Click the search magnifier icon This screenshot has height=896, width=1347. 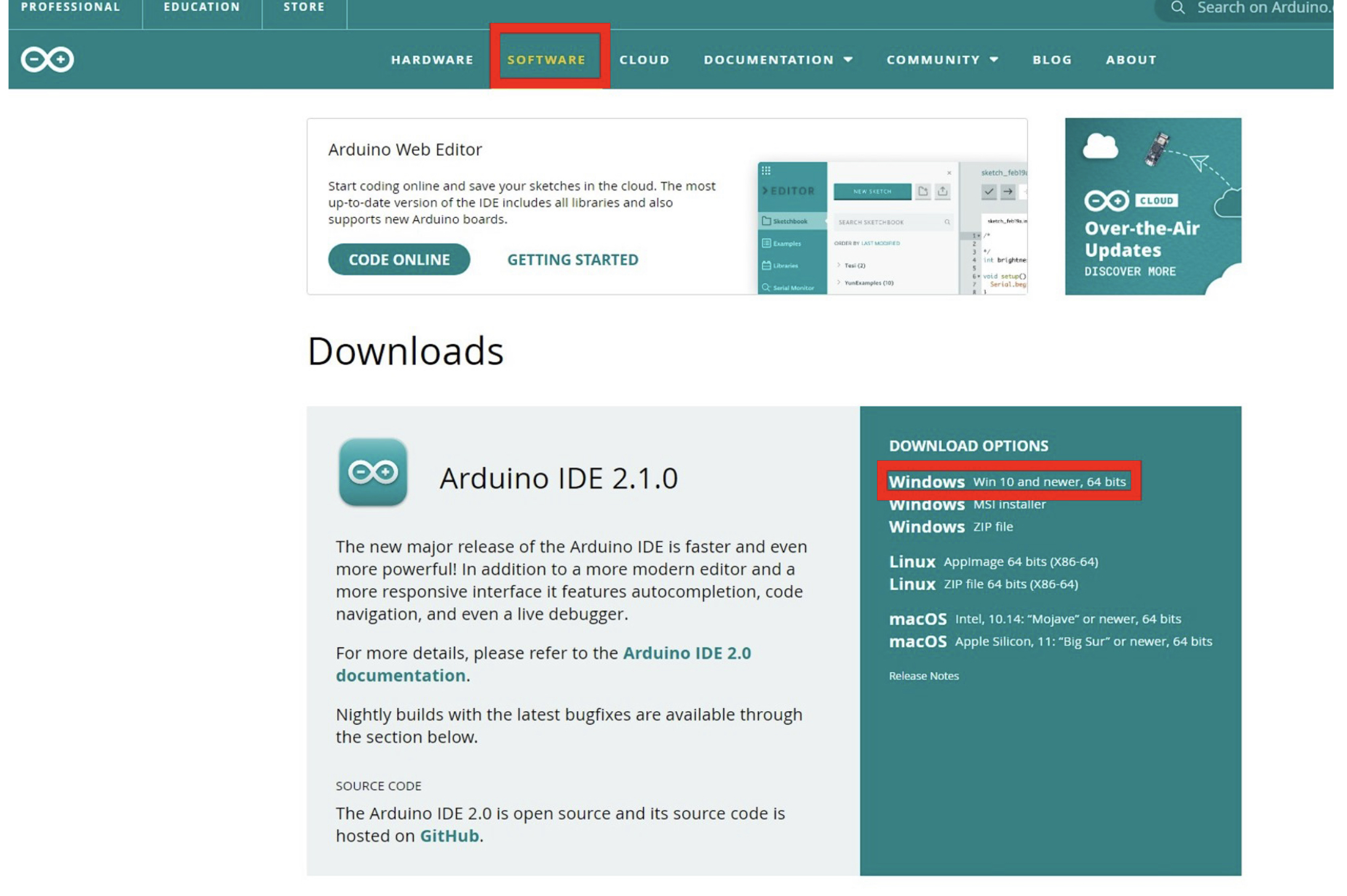coord(1178,7)
